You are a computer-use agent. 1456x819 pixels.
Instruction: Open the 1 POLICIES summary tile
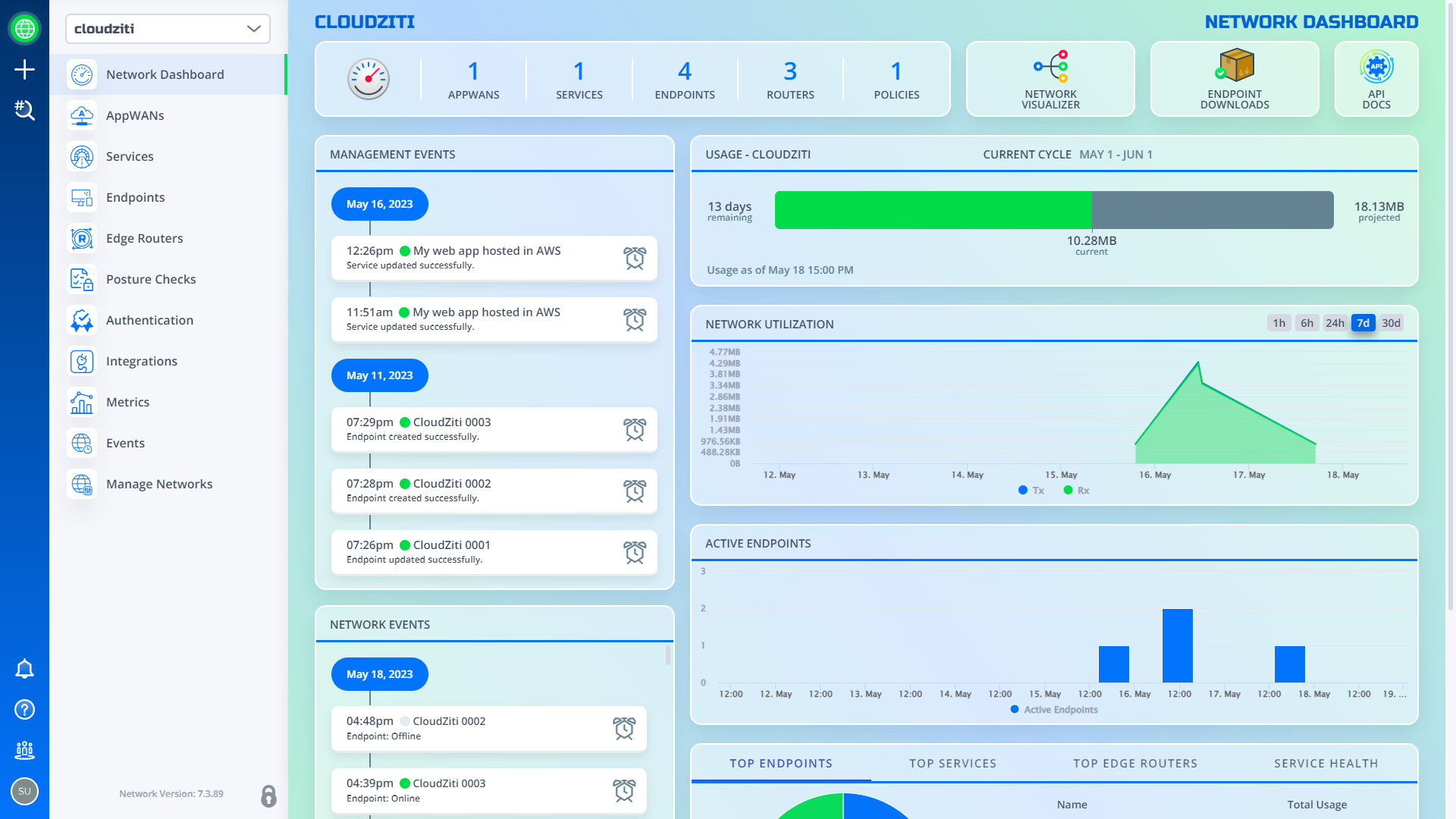896,79
